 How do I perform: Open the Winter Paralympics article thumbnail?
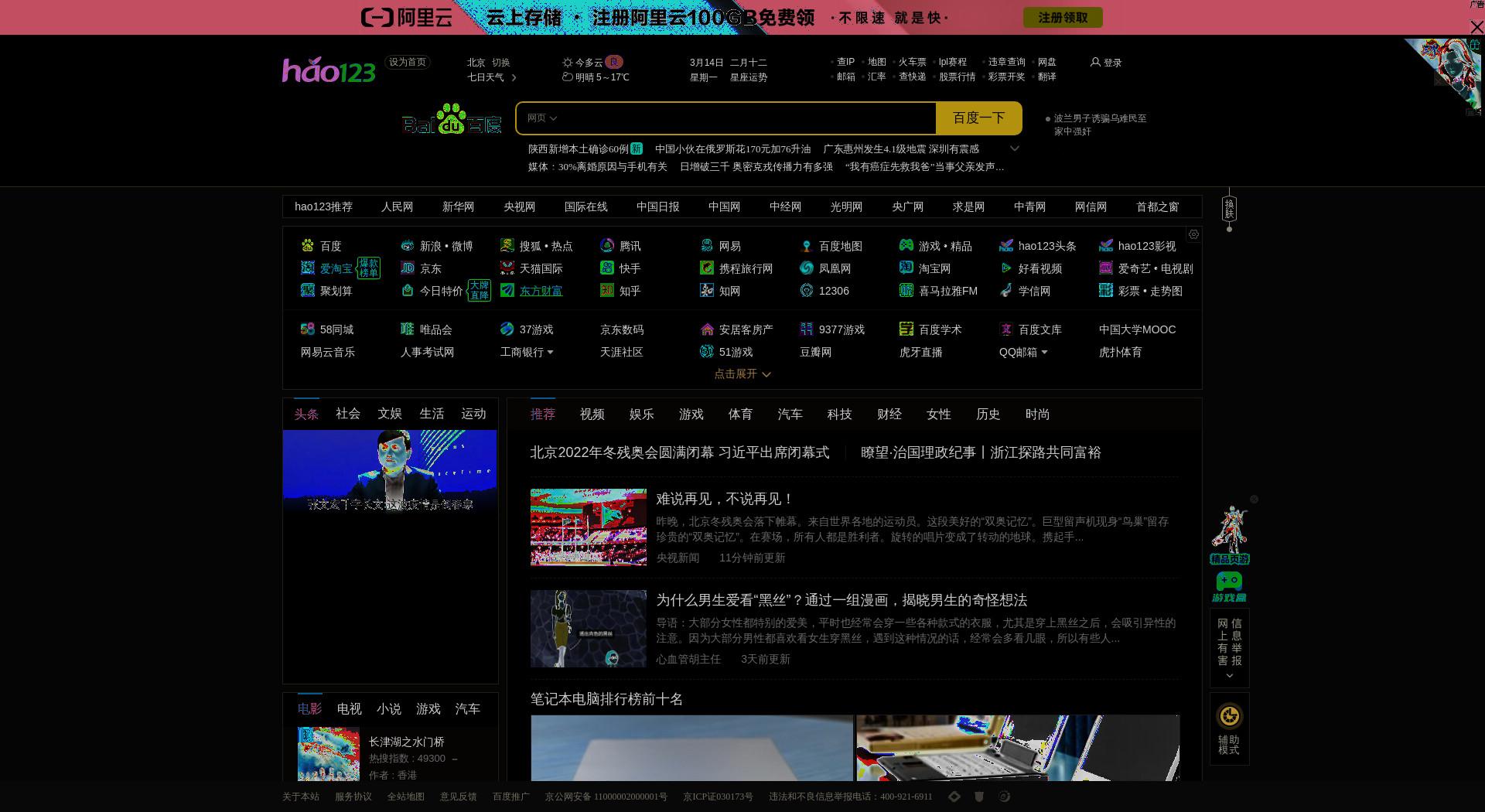[589, 527]
